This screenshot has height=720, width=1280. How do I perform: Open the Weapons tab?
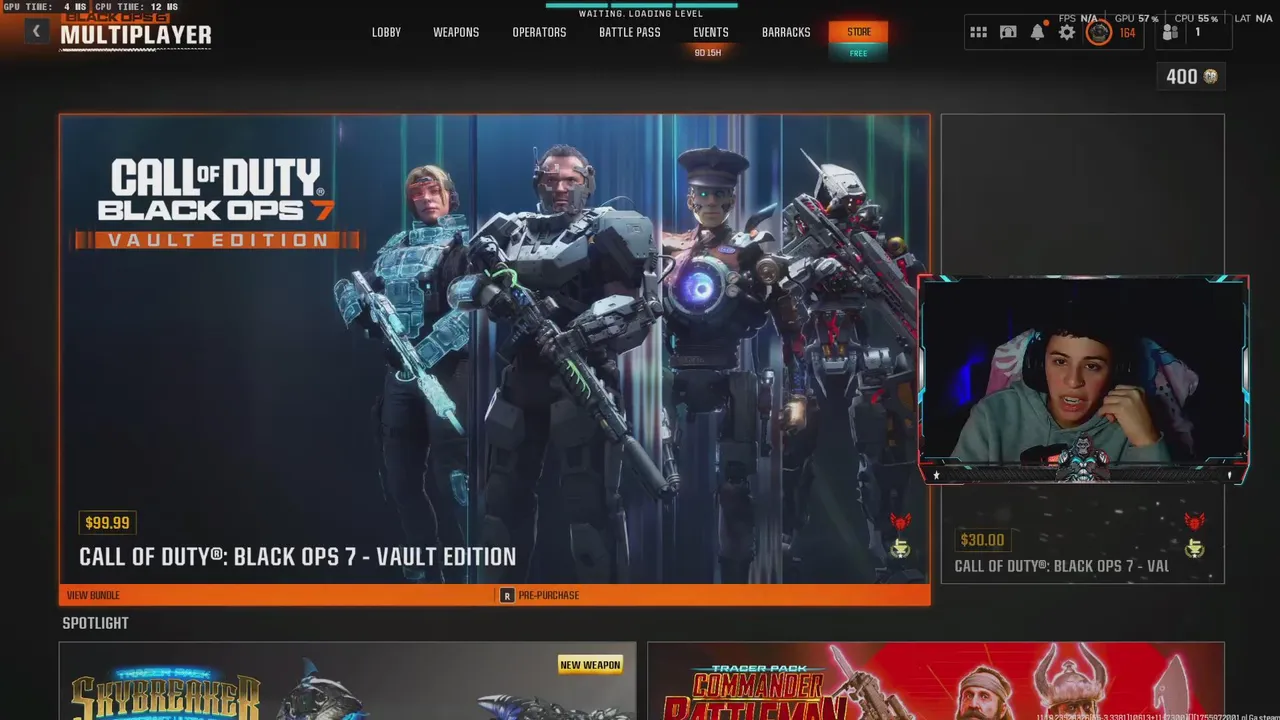click(x=456, y=32)
